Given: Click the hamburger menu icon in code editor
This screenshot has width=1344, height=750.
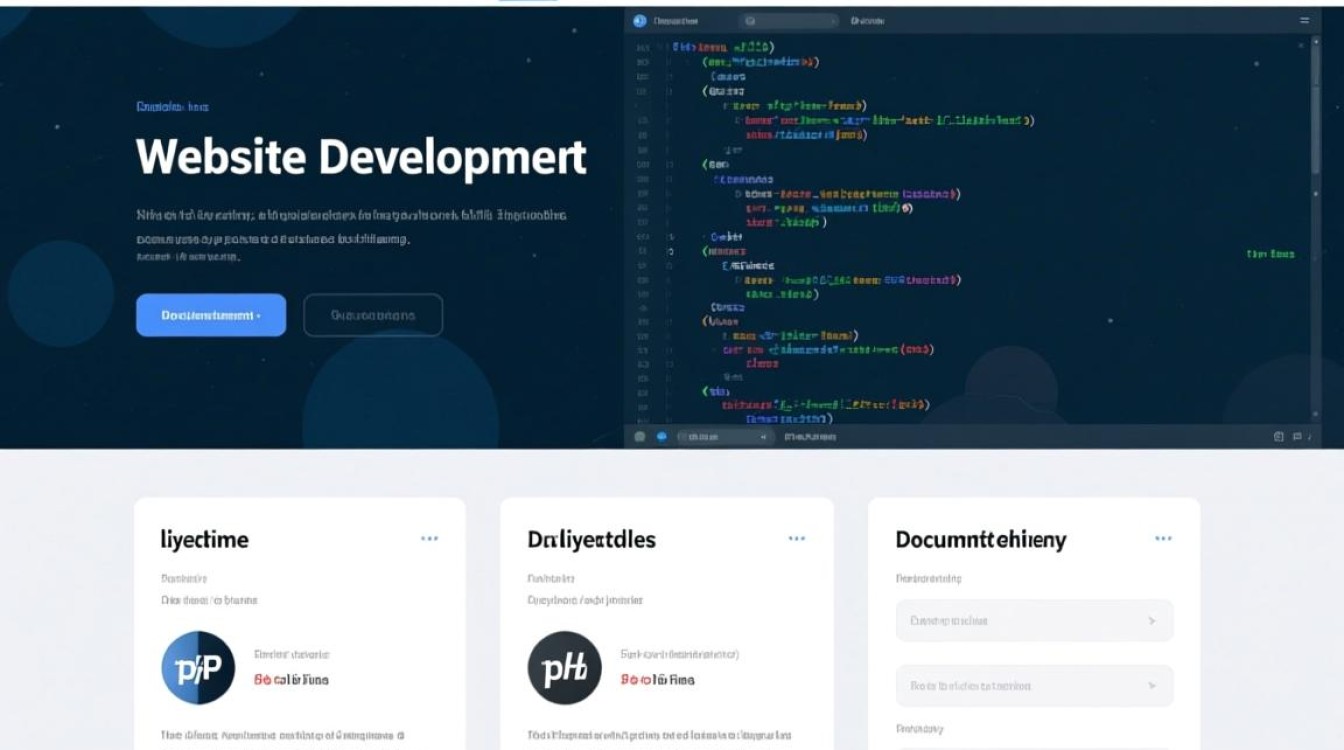Looking at the screenshot, I should tap(1304, 20).
